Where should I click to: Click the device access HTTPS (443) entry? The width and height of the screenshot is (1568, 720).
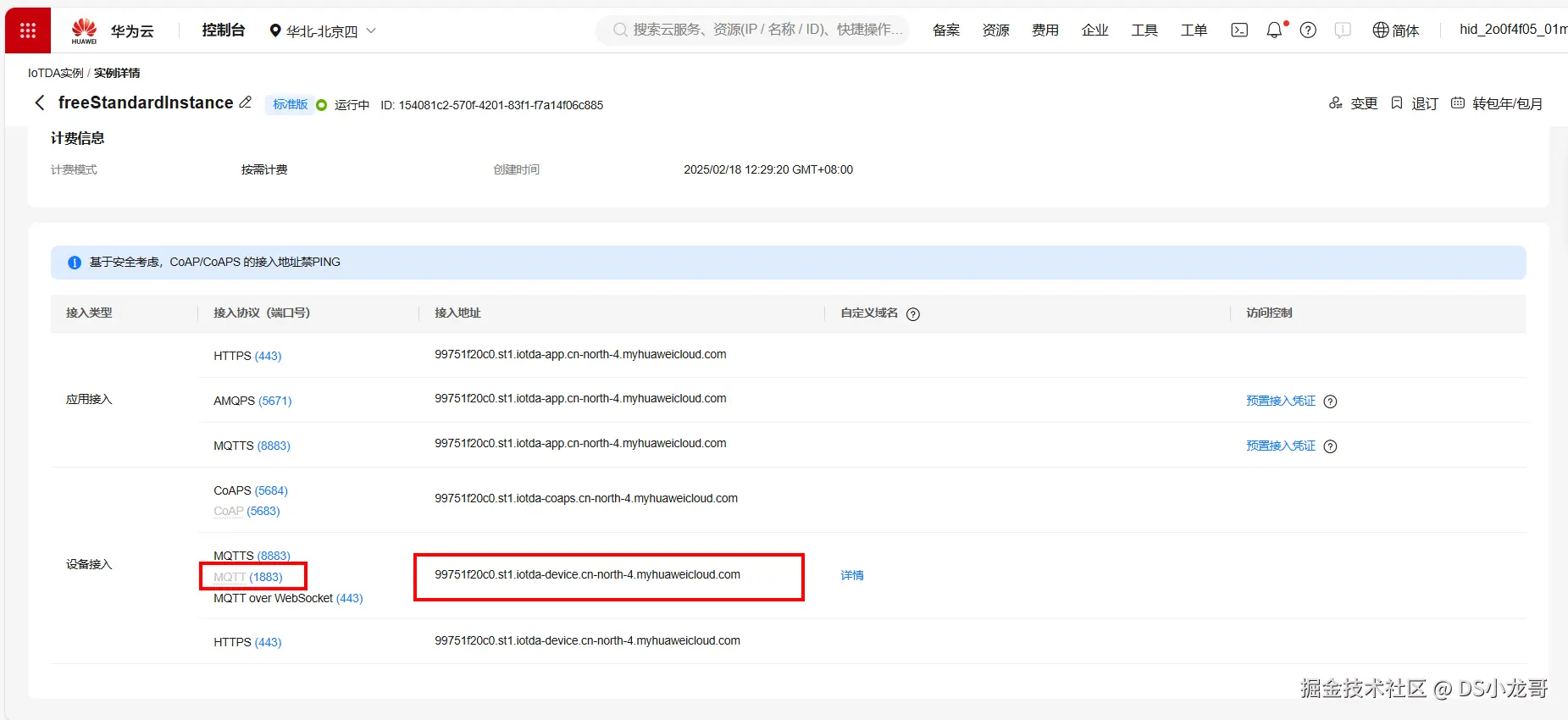pos(247,643)
